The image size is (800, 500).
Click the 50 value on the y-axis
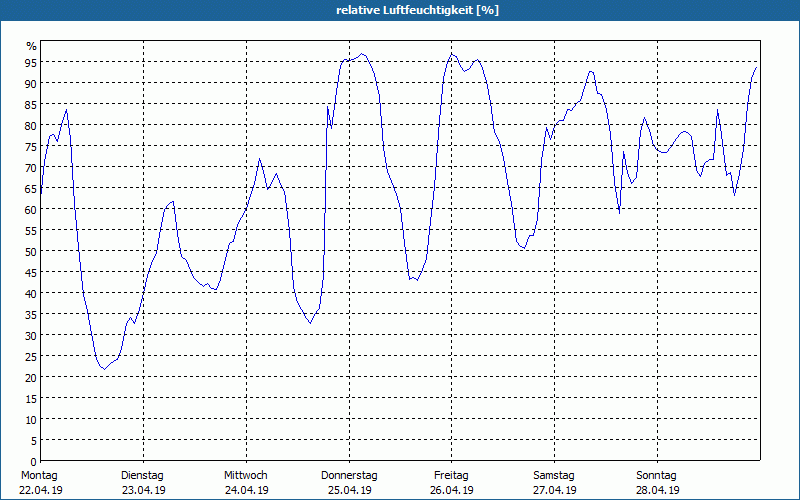coord(31,252)
